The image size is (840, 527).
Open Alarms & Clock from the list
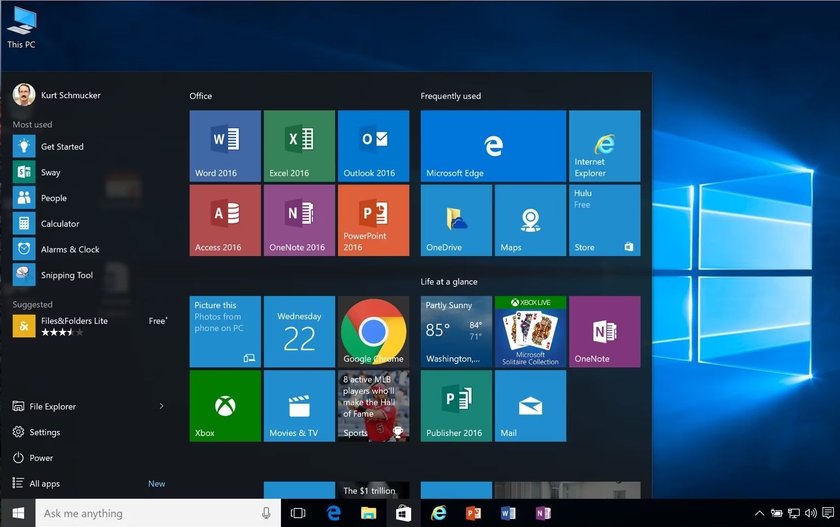[90, 249]
